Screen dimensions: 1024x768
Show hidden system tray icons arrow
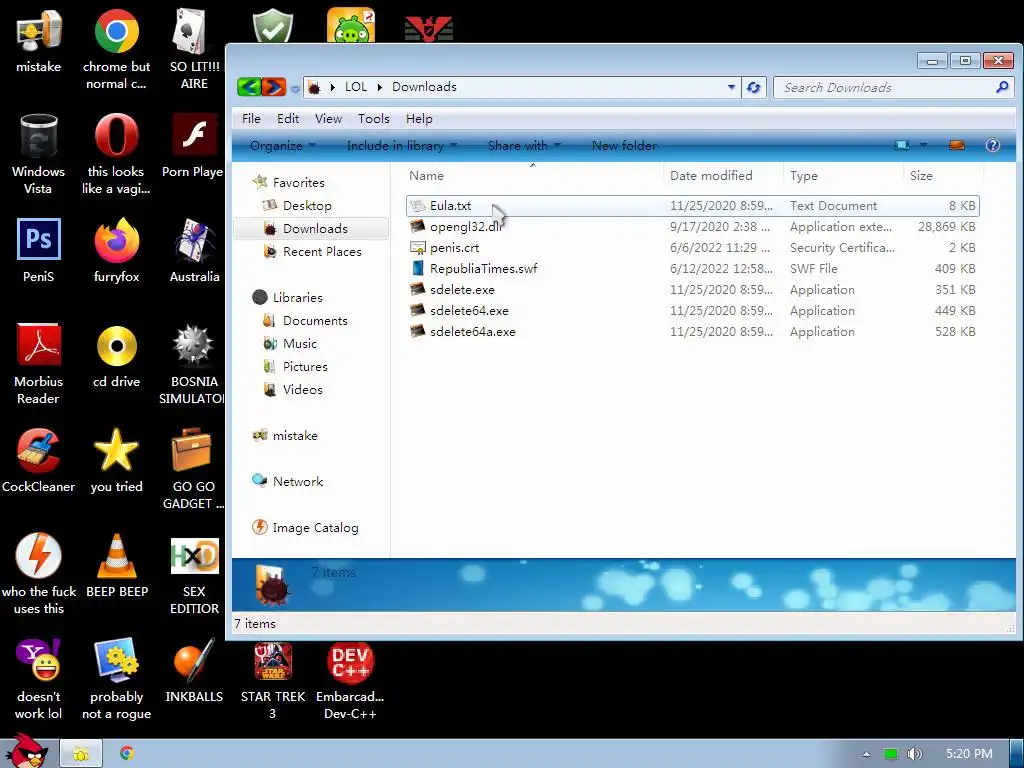[x=866, y=754]
